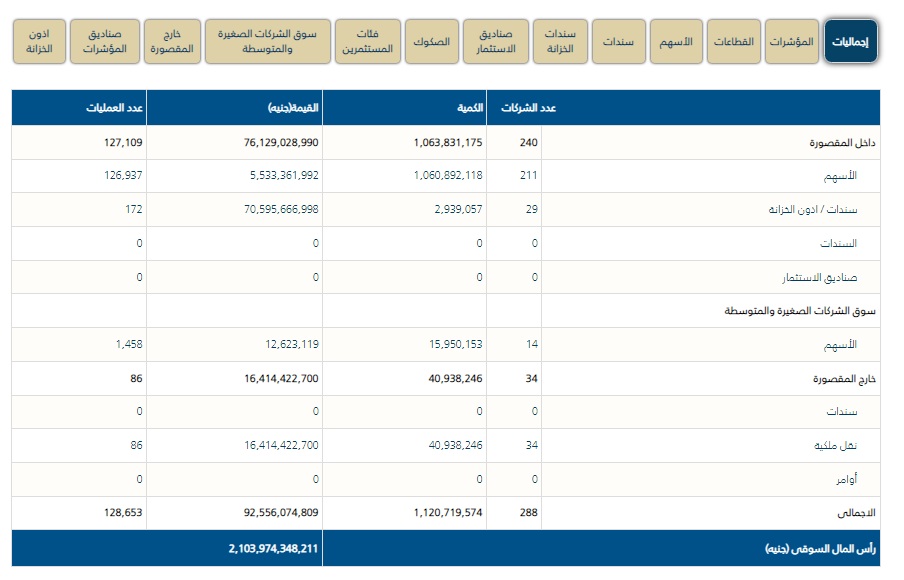This screenshot has height=580, width=904.
Task: Switch to the القطاعات (Sectors) tab
Action: click(734, 41)
